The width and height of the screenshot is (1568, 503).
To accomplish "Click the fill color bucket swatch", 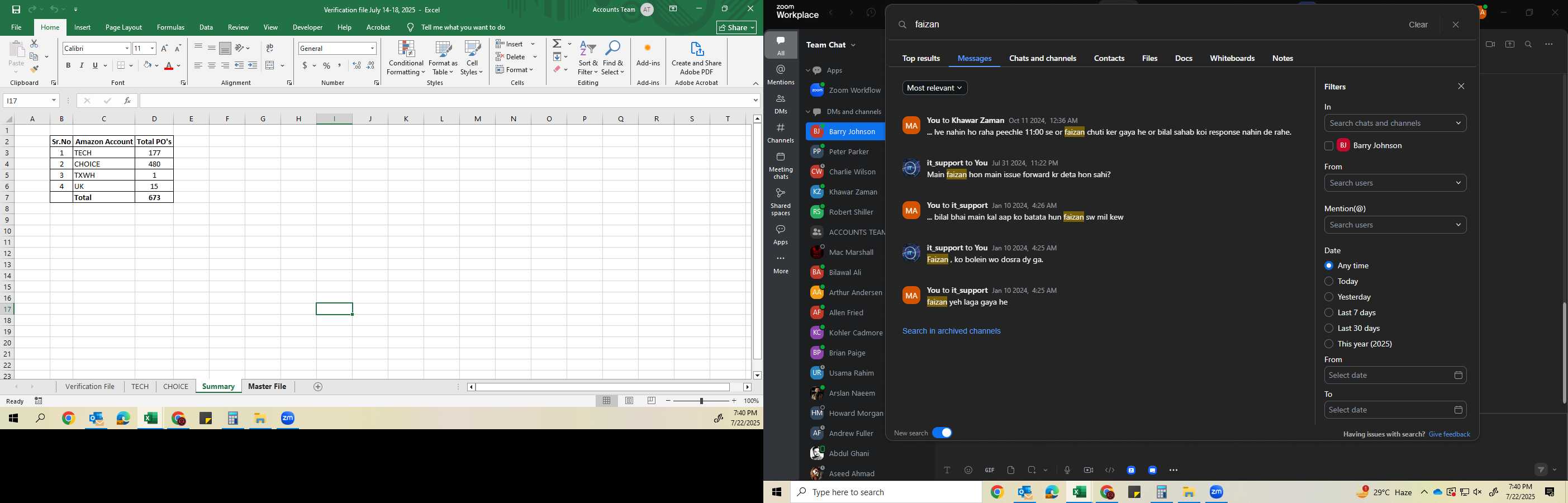I will click(x=148, y=65).
